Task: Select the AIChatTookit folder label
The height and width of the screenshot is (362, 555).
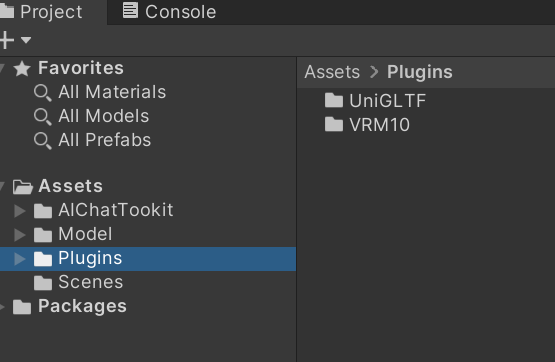Action: coord(116,210)
